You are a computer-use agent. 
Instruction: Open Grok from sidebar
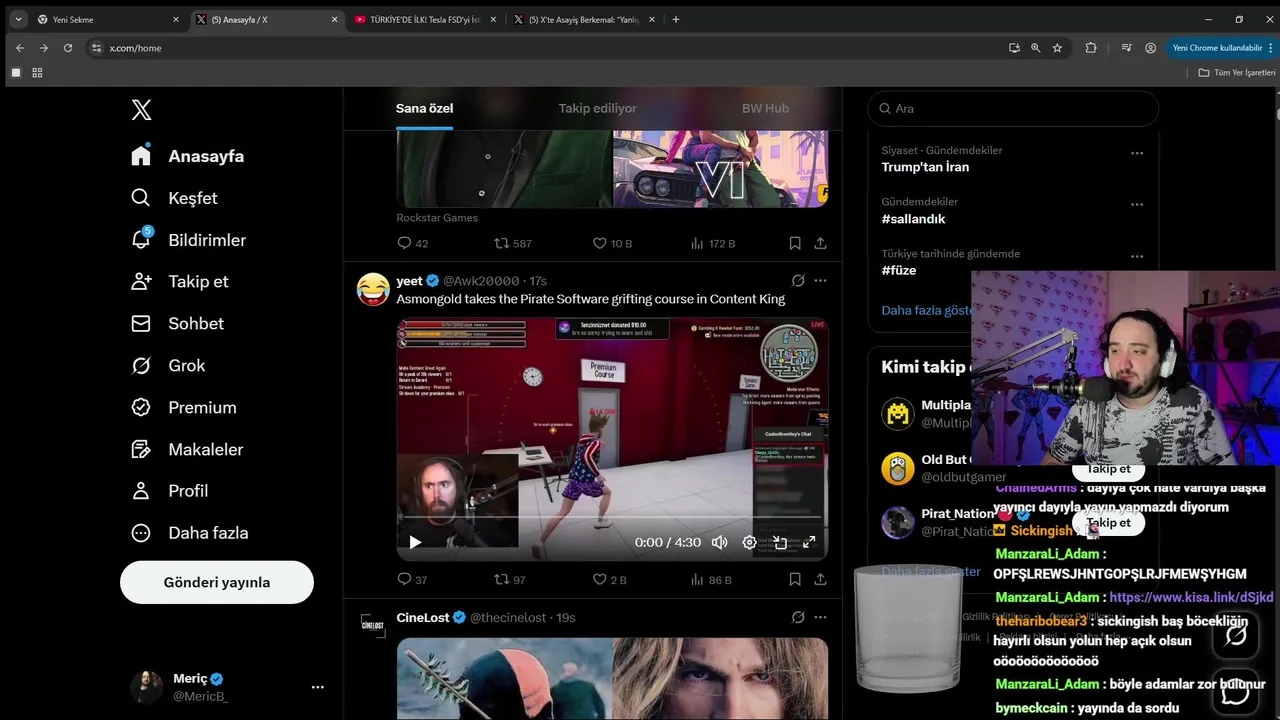click(x=168, y=365)
